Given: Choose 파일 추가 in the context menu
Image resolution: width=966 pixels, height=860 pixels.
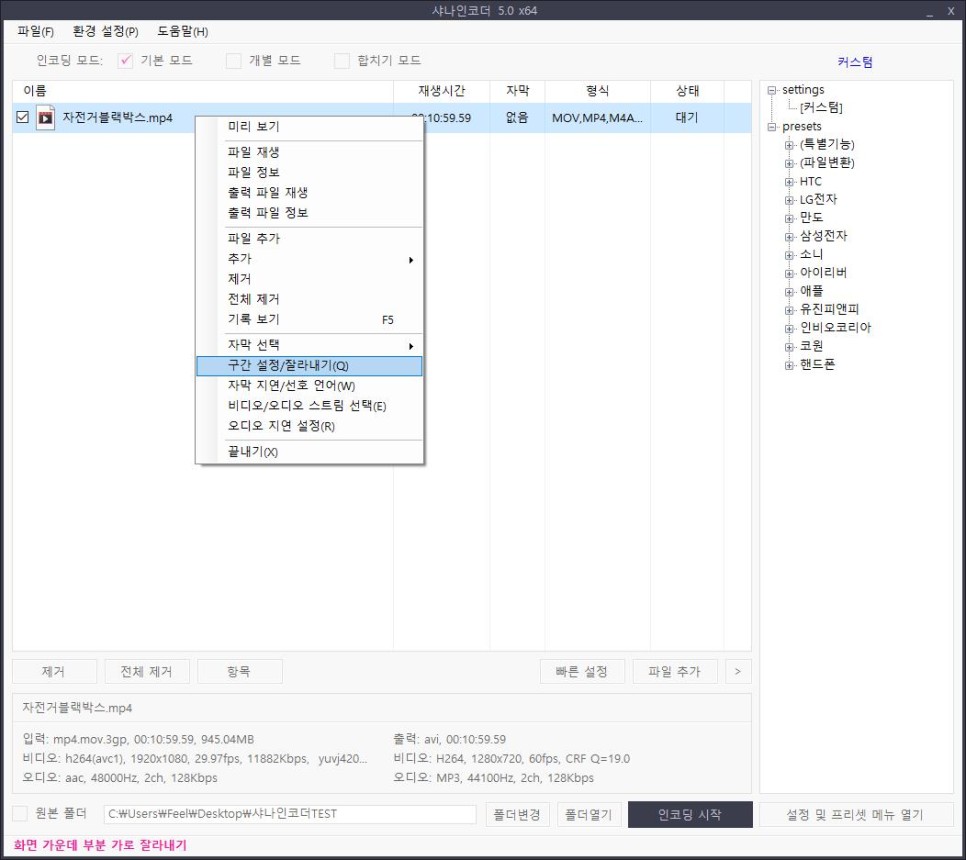Looking at the screenshot, I should 310,238.
